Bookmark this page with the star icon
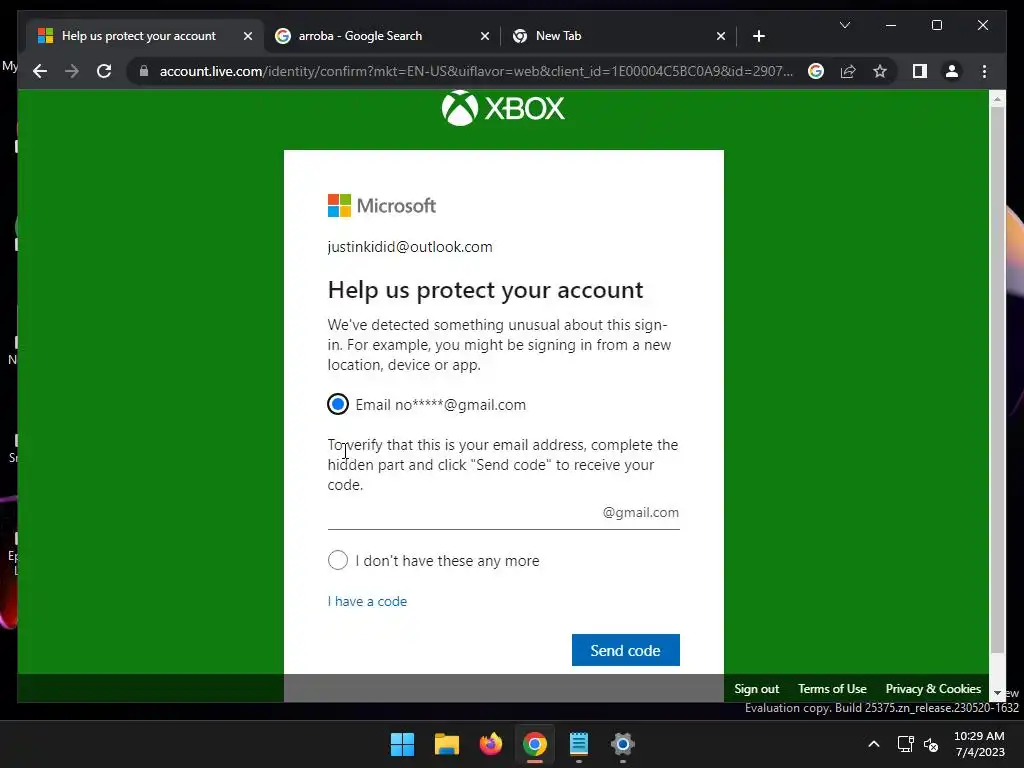The width and height of the screenshot is (1024, 768). pyautogui.click(x=880, y=71)
